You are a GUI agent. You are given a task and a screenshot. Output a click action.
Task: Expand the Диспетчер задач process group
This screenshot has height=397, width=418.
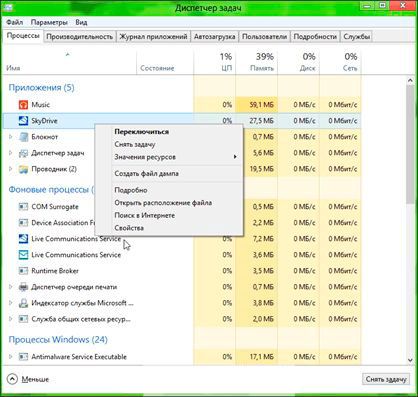click(x=10, y=153)
